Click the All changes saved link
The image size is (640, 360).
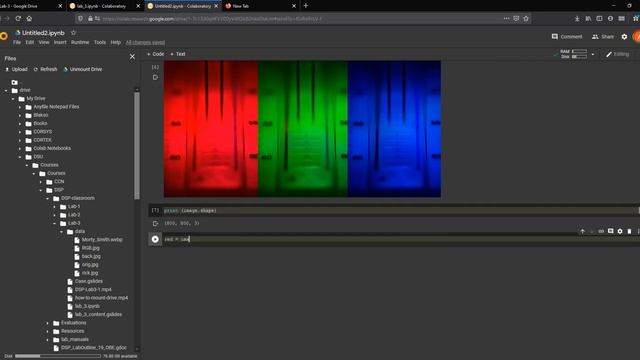145,42
